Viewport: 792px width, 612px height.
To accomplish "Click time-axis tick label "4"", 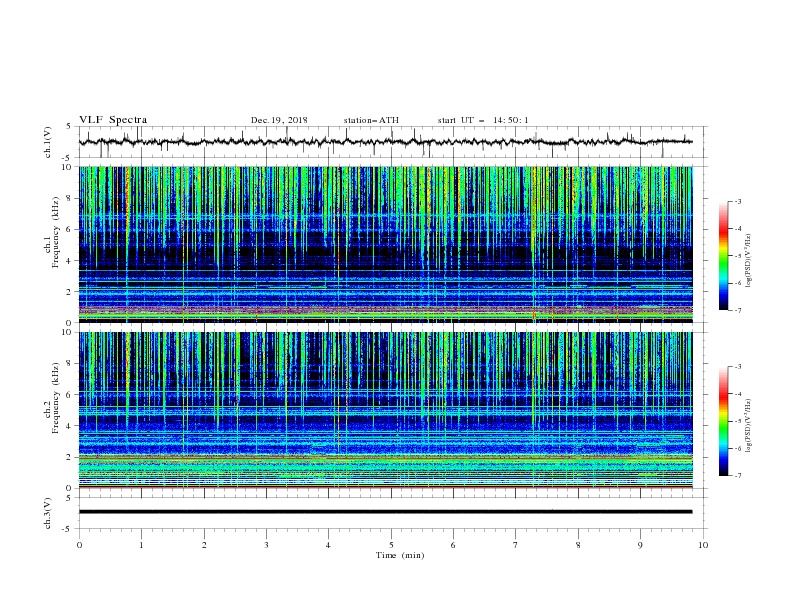I will click(328, 545).
